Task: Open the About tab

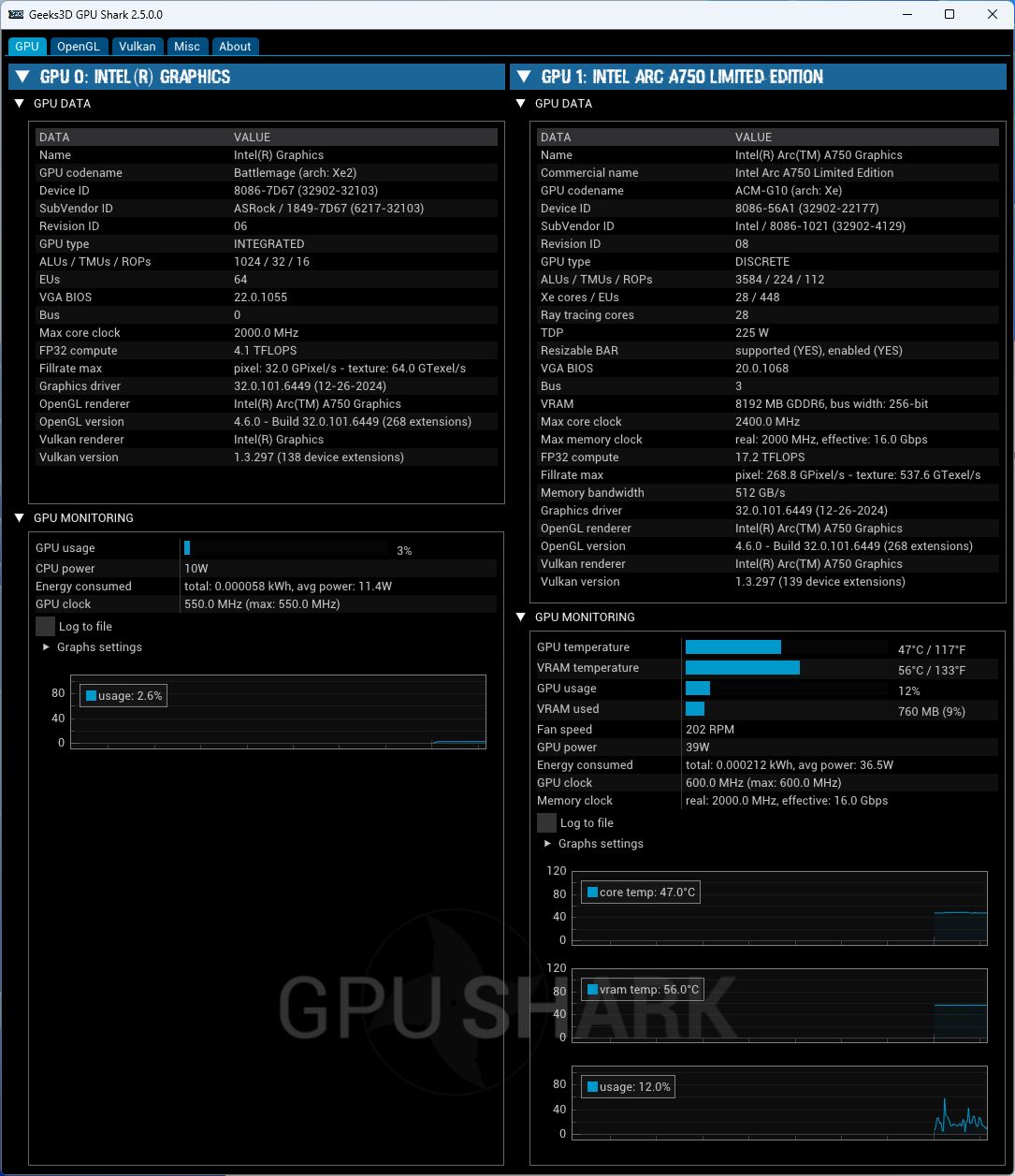Action: (235, 46)
